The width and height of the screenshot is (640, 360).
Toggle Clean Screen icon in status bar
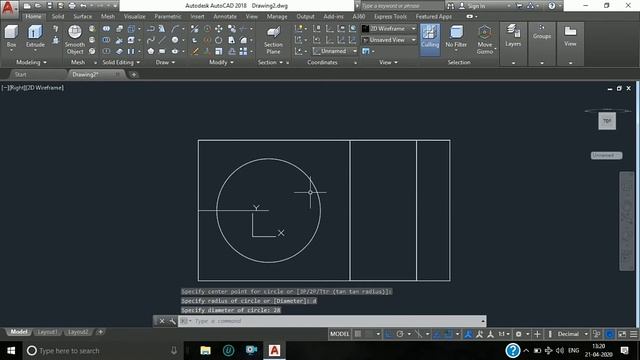coord(622,334)
